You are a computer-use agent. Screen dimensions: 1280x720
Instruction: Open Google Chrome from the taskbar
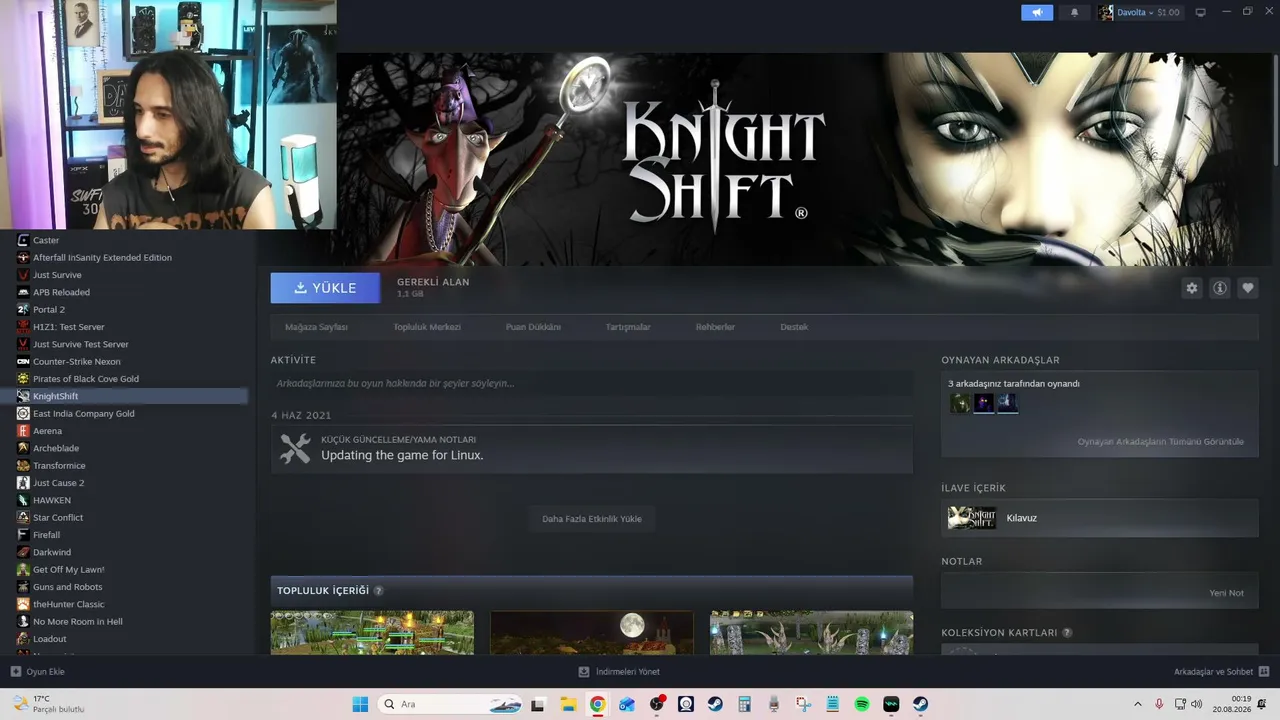[597, 704]
